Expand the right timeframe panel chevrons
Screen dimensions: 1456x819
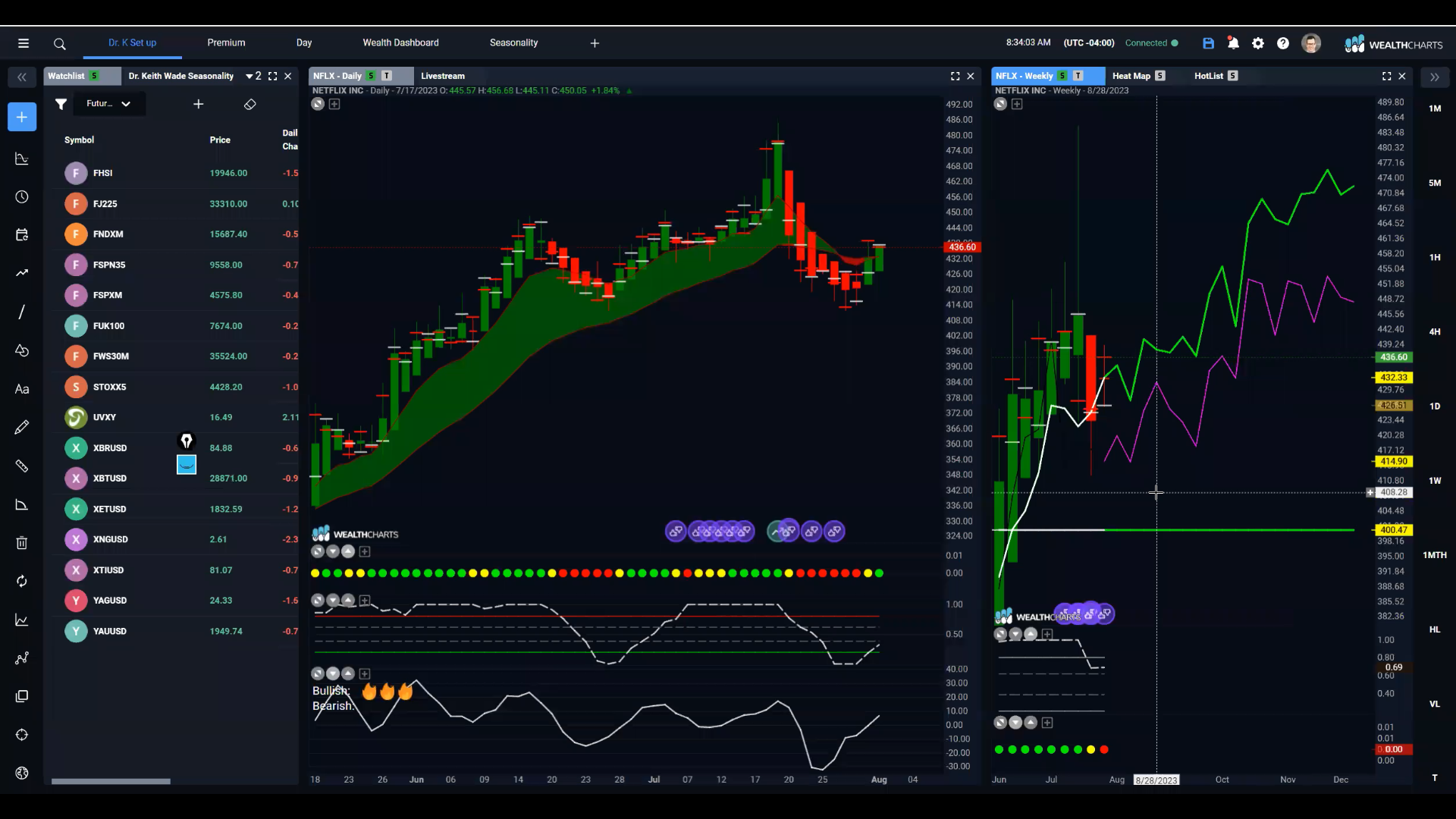[1435, 77]
